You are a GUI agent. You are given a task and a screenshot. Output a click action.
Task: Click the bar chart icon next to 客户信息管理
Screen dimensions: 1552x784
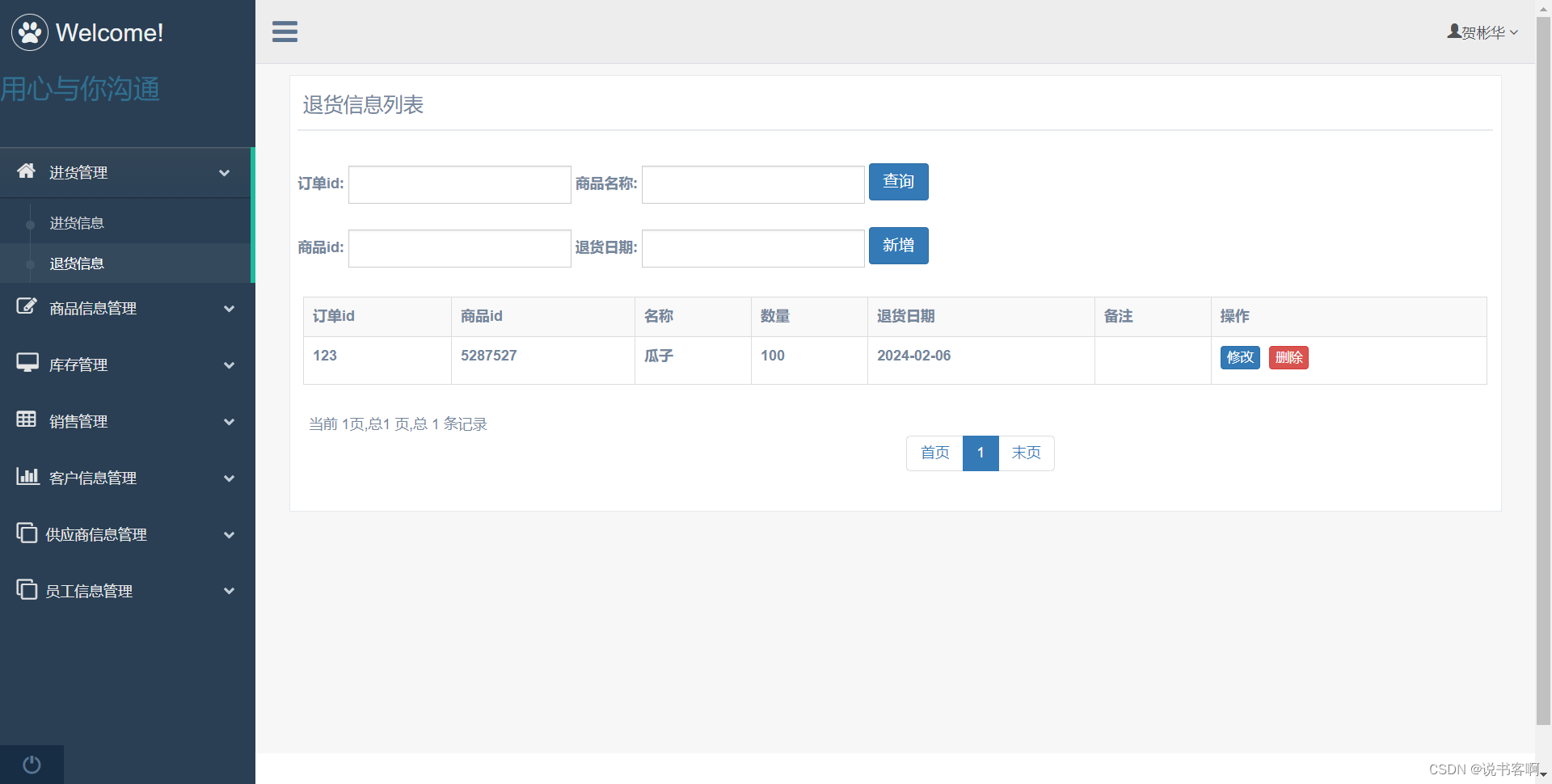[27, 476]
